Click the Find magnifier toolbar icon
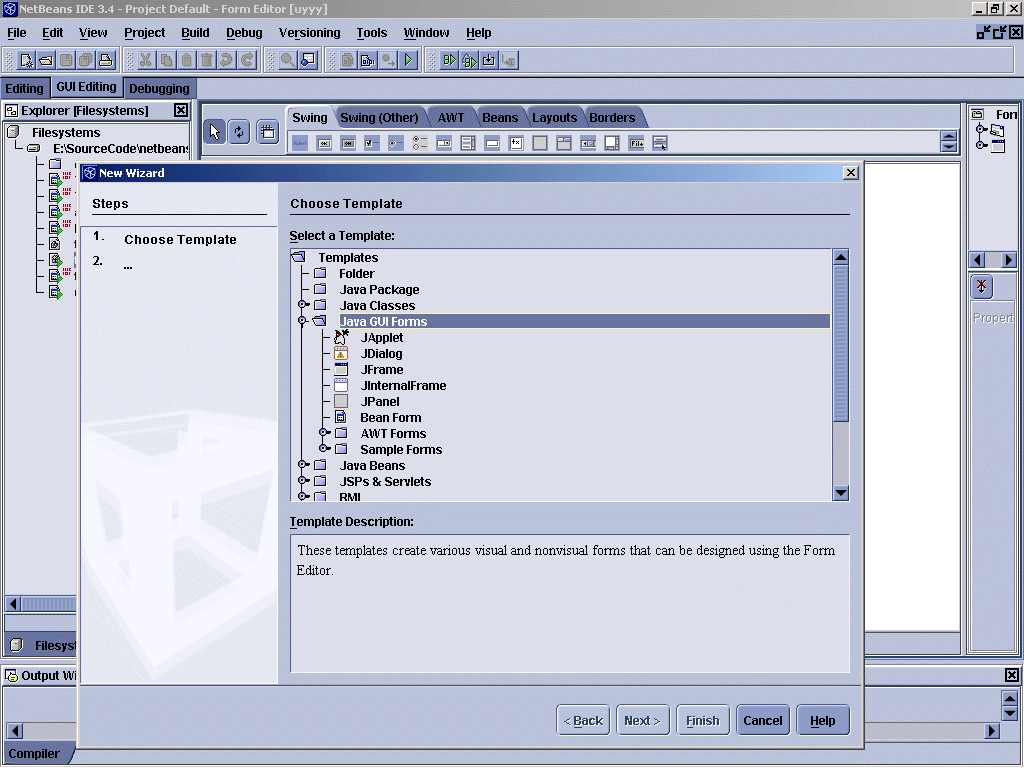 tap(287, 61)
